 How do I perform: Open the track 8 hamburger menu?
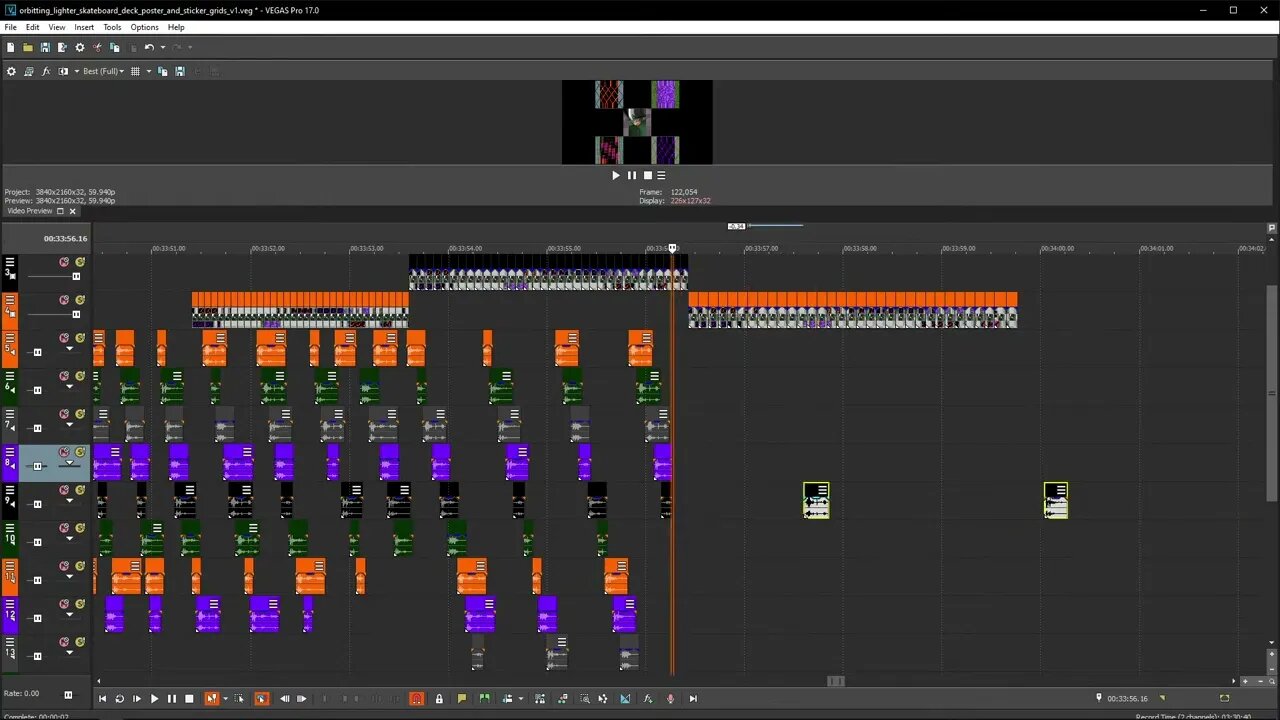coord(10,452)
